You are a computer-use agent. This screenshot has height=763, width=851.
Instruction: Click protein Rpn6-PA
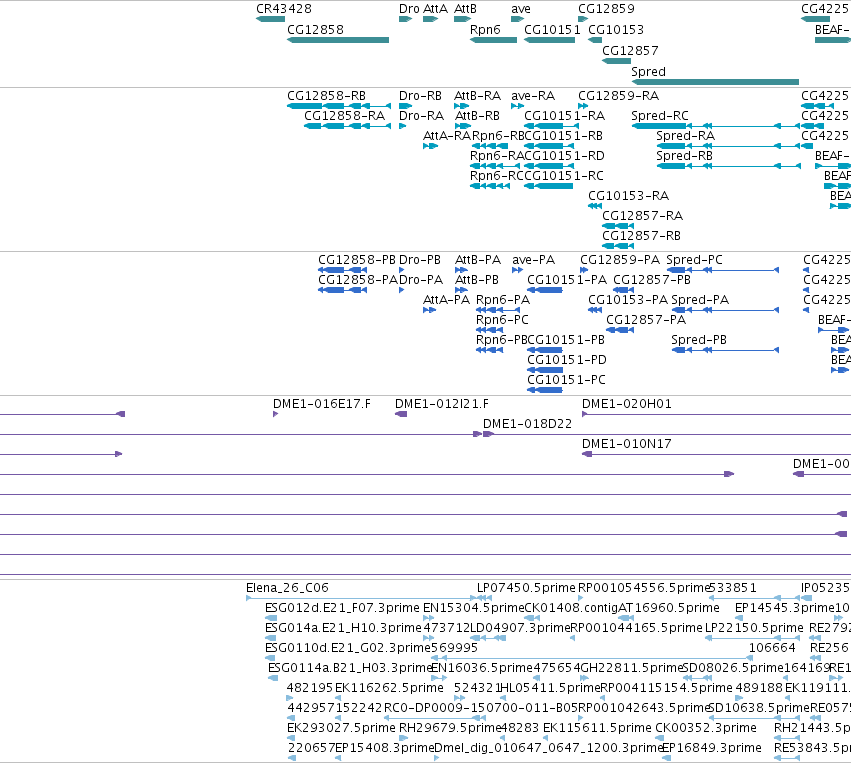click(x=498, y=310)
